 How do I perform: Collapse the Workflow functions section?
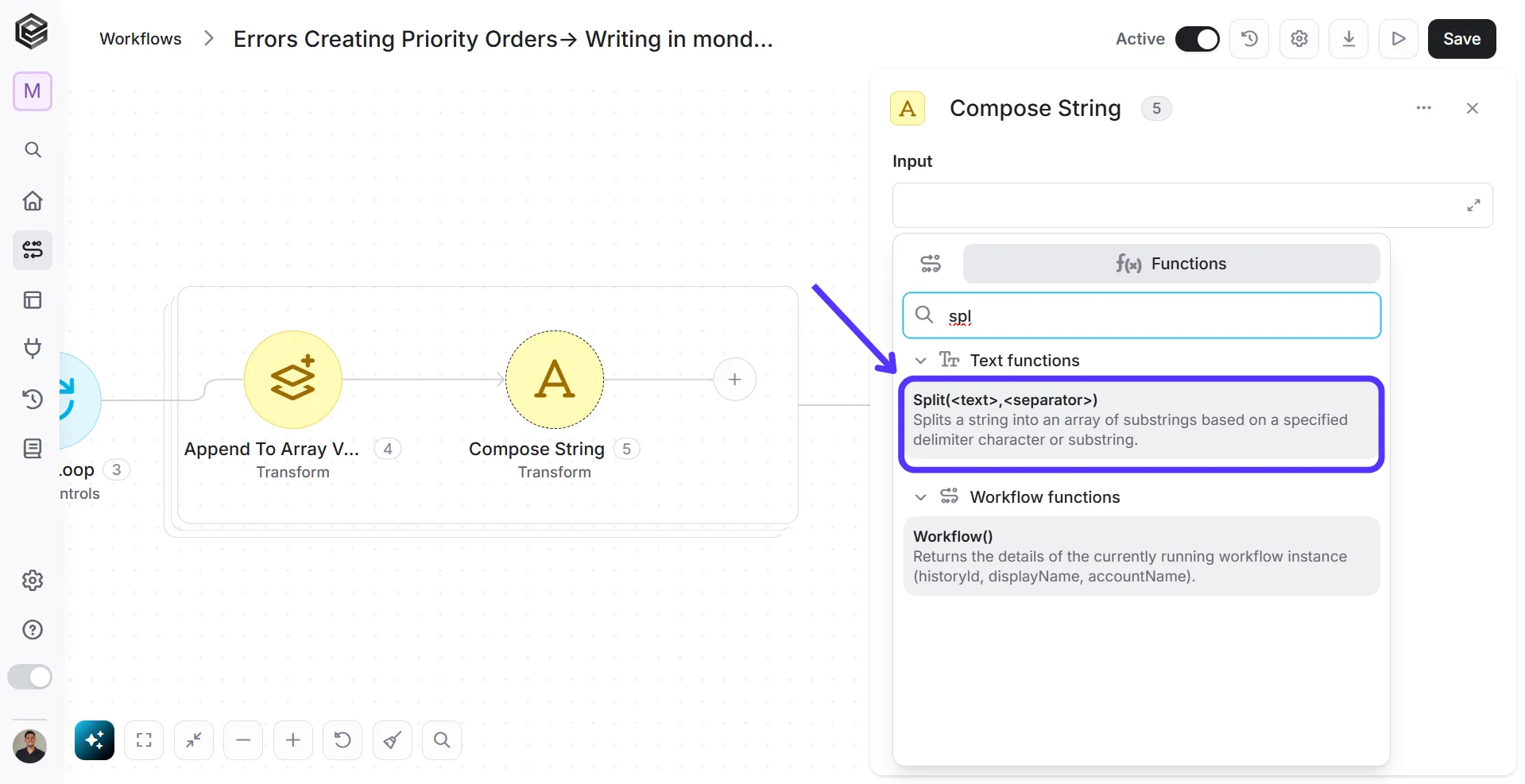pos(920,497)
